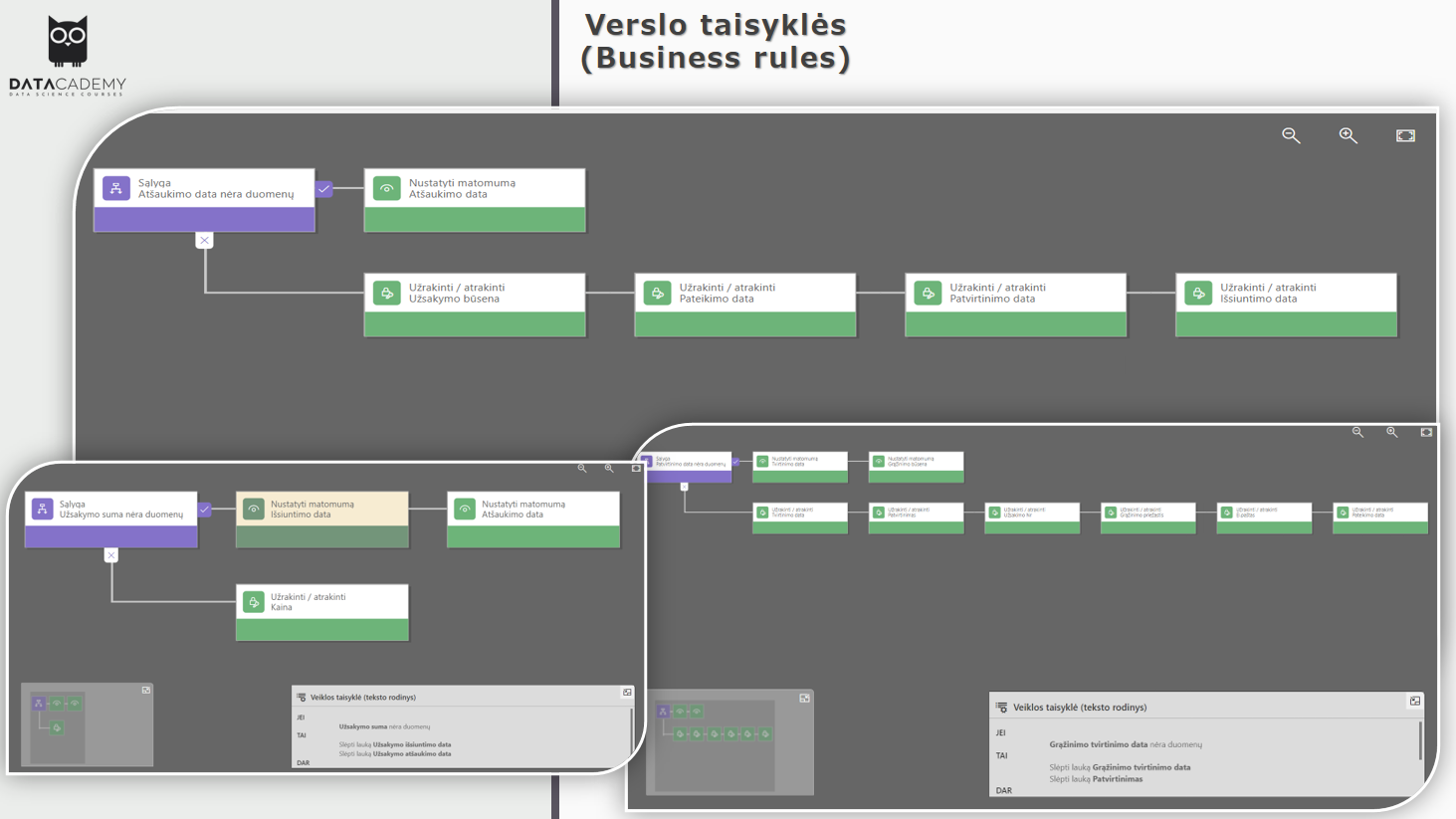Collapse the text view in the Grąžinimo tvirtinimo panel
Image resolution: width=1456 pixels, height=819 pixels.
pyautogui.click(x=1415, y=702)
